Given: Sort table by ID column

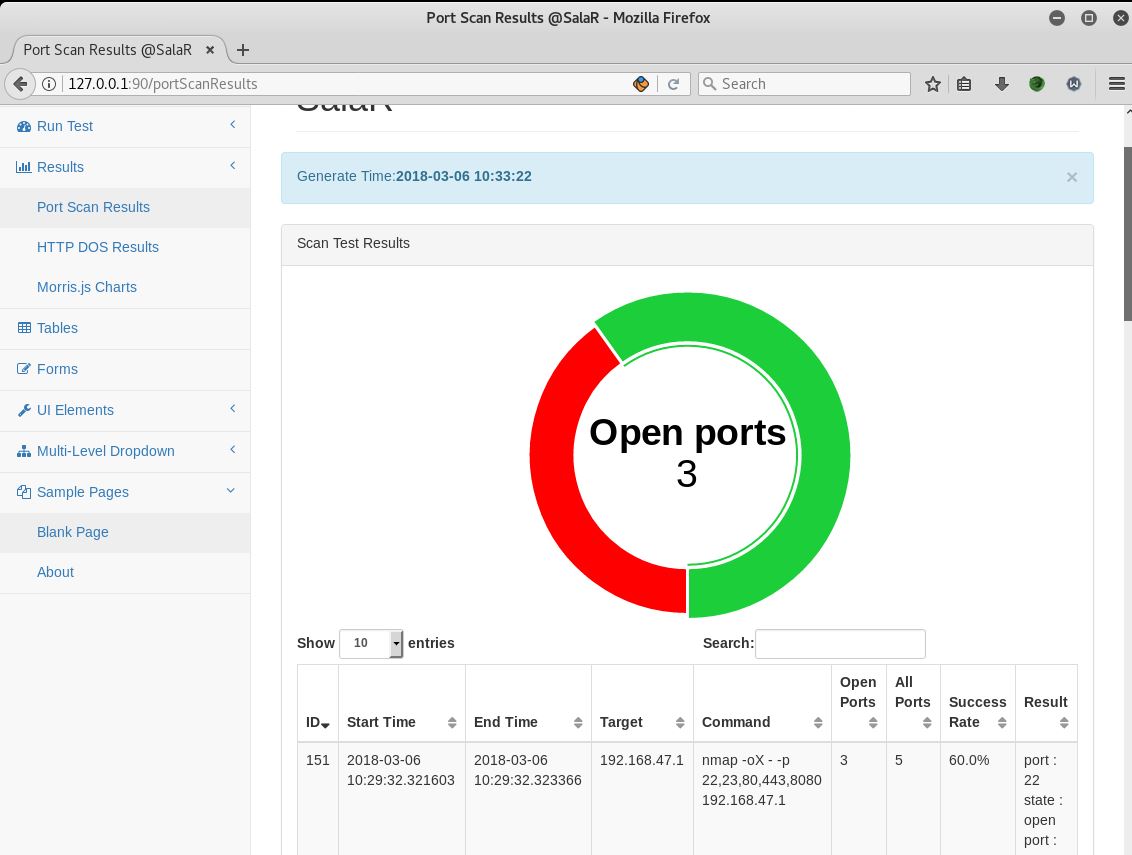Looking at the screenshot, I should coord(318,704).
